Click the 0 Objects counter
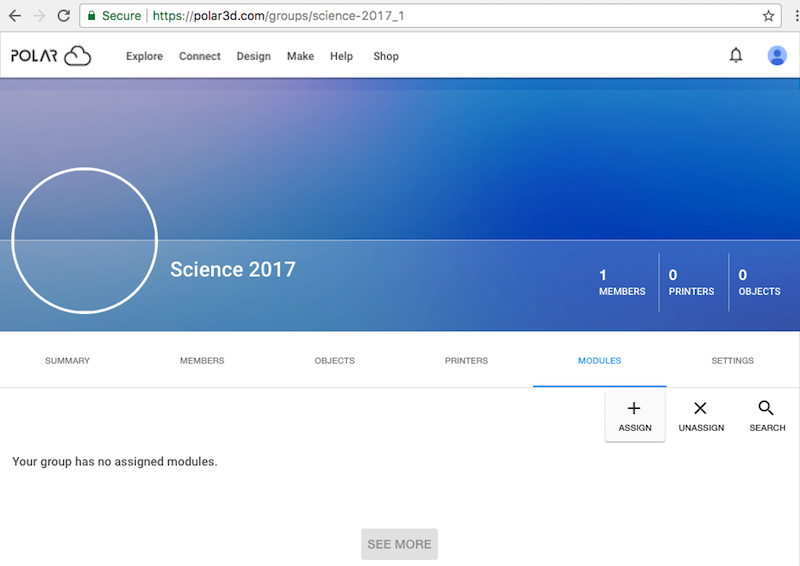The width and height of the screenshot is (800, 566). [759, 282]
